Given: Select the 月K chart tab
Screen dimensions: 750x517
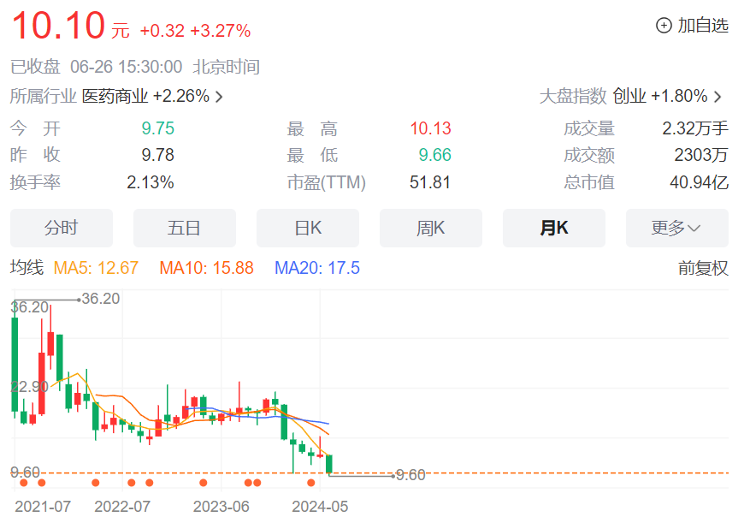Looking at the screenshot, I should coord(554,228).
